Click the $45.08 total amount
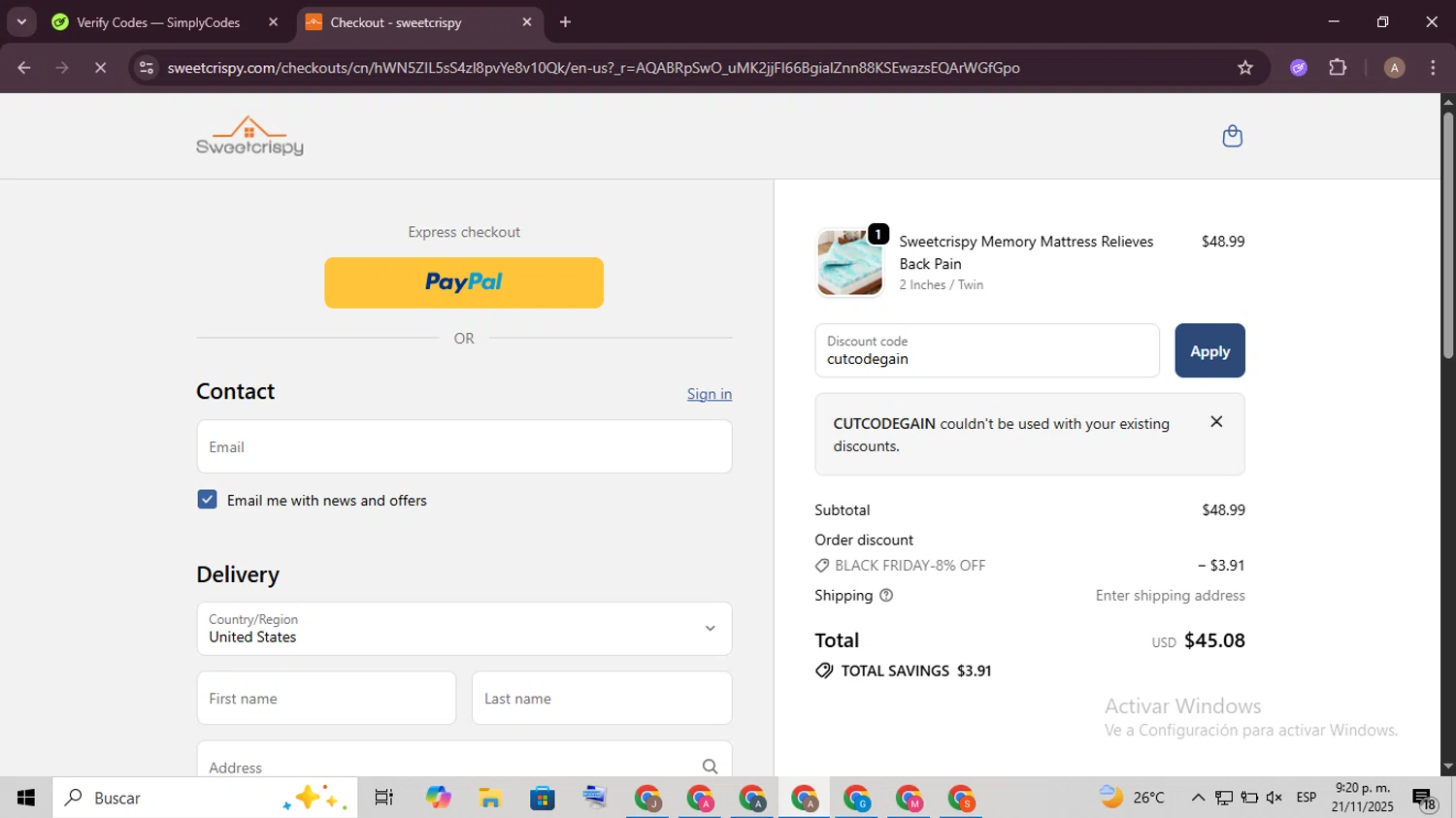This screenshot has height=818, width=1456. (x=1214, y=640)
